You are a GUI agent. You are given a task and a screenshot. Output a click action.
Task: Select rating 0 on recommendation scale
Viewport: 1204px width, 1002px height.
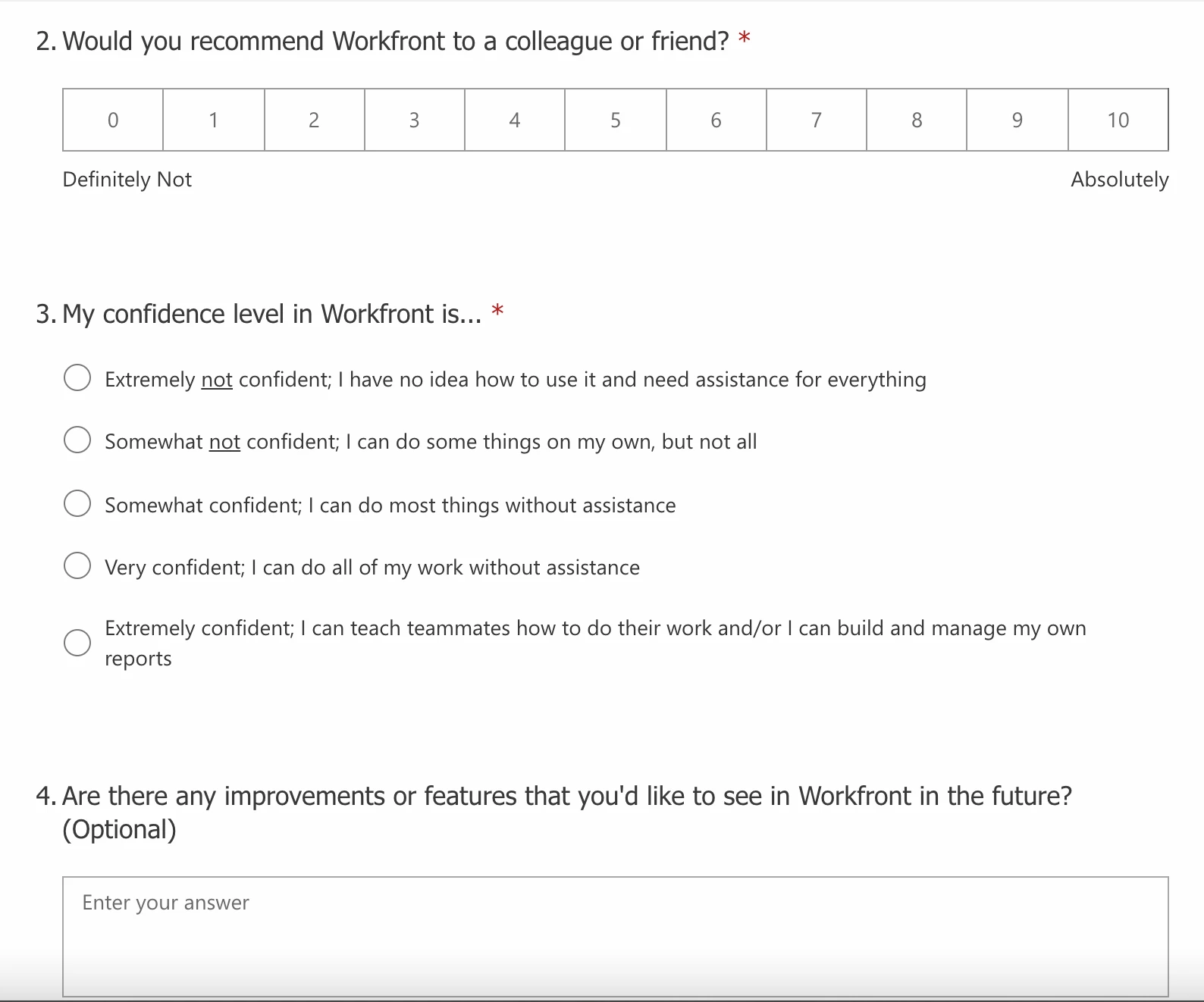click(x=113, y=120)
